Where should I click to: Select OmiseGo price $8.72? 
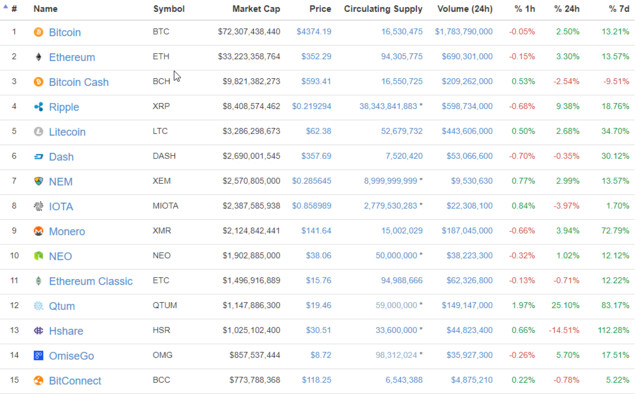click(x=321, y=355)
